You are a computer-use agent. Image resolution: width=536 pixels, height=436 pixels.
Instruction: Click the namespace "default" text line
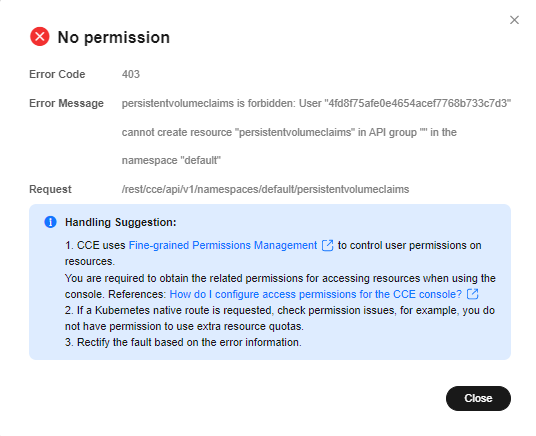171,160
